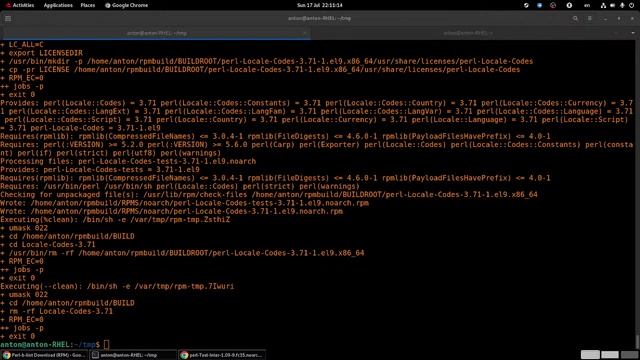This screenshot has width=640, height=360.
Task: Open the terminal hamburger menu
Action: (x=8, y=18)
